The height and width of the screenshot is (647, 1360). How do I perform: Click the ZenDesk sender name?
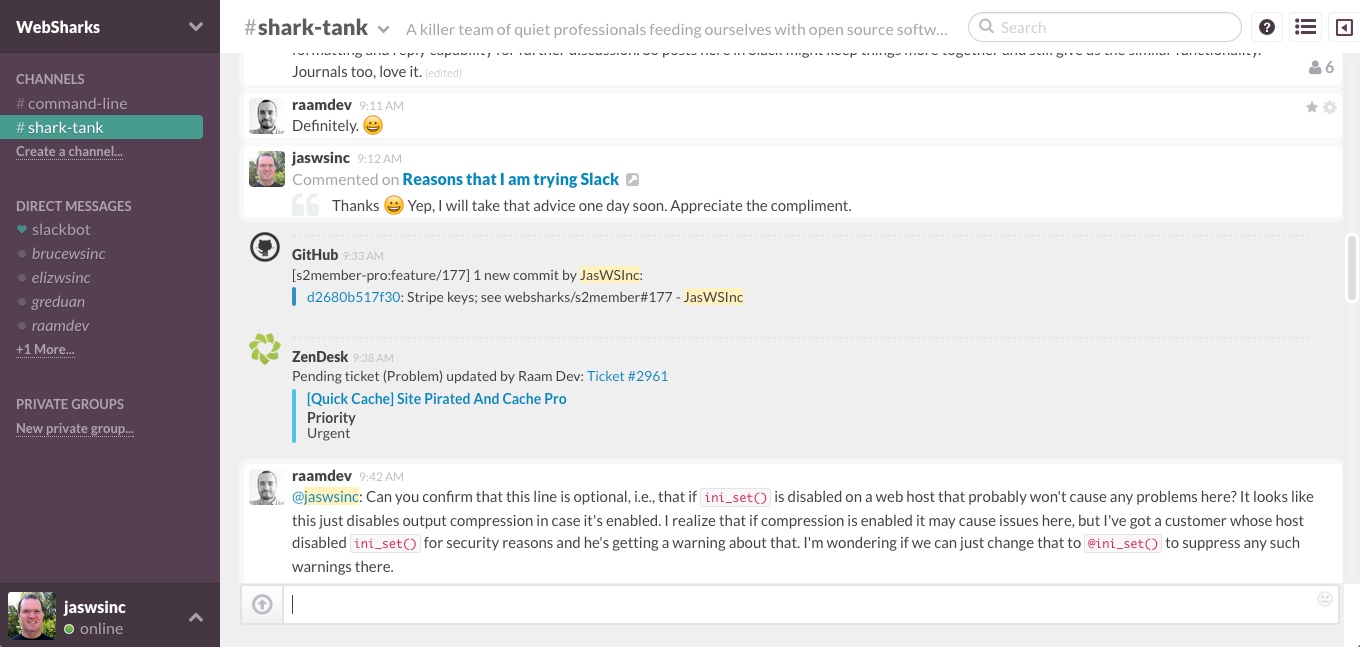point(320,356)
